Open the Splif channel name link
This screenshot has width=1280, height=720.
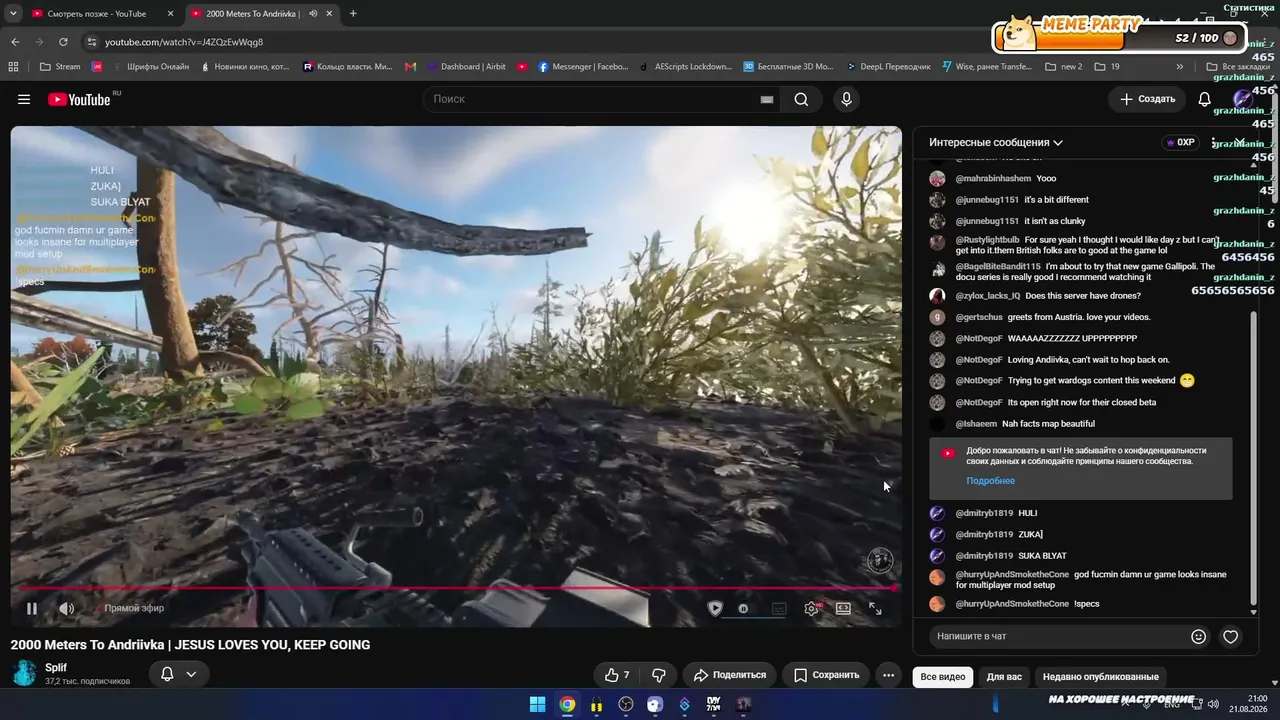coord(56,668)
